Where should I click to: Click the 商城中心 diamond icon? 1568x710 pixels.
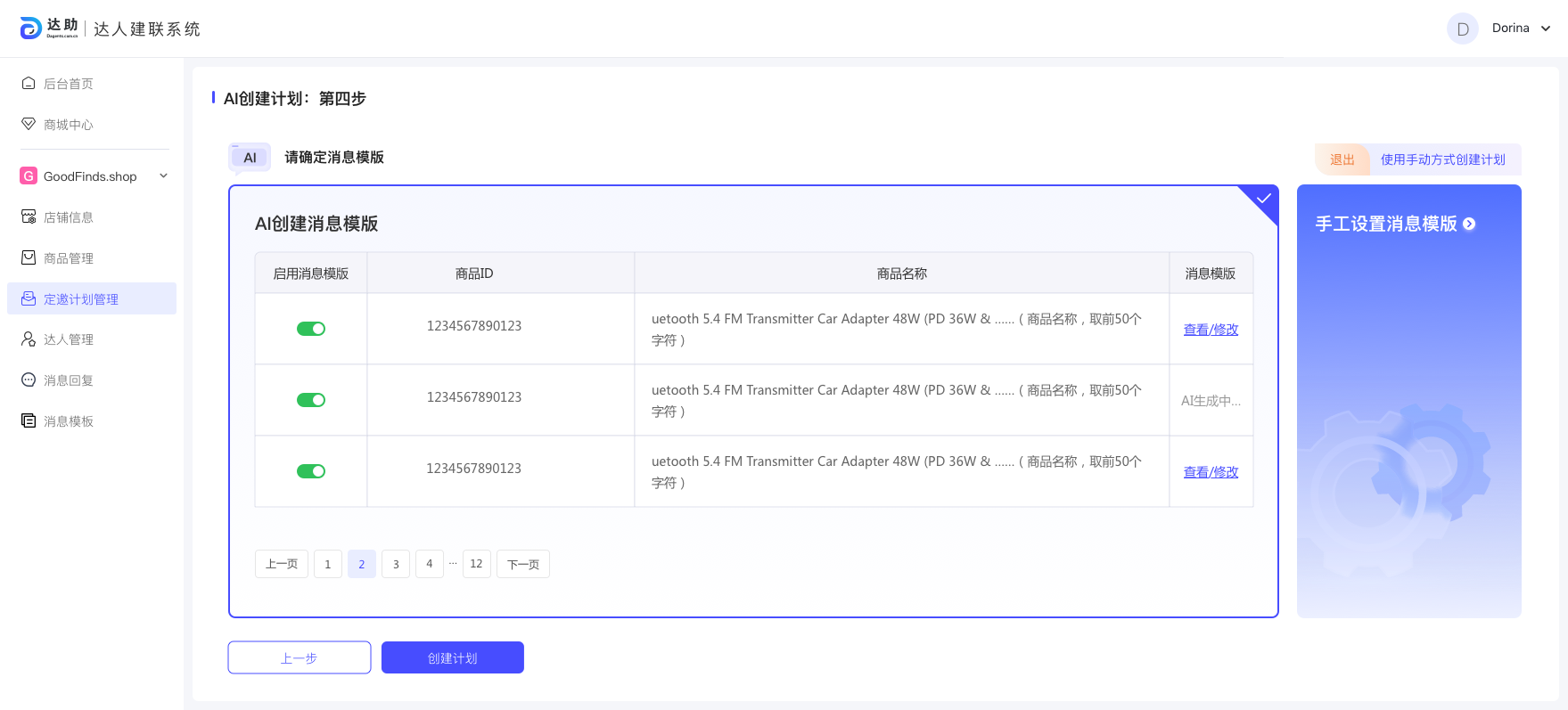tap(29, 124)
